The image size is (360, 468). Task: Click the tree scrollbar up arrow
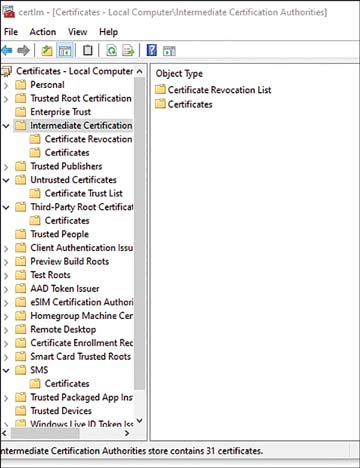point(140,71)
